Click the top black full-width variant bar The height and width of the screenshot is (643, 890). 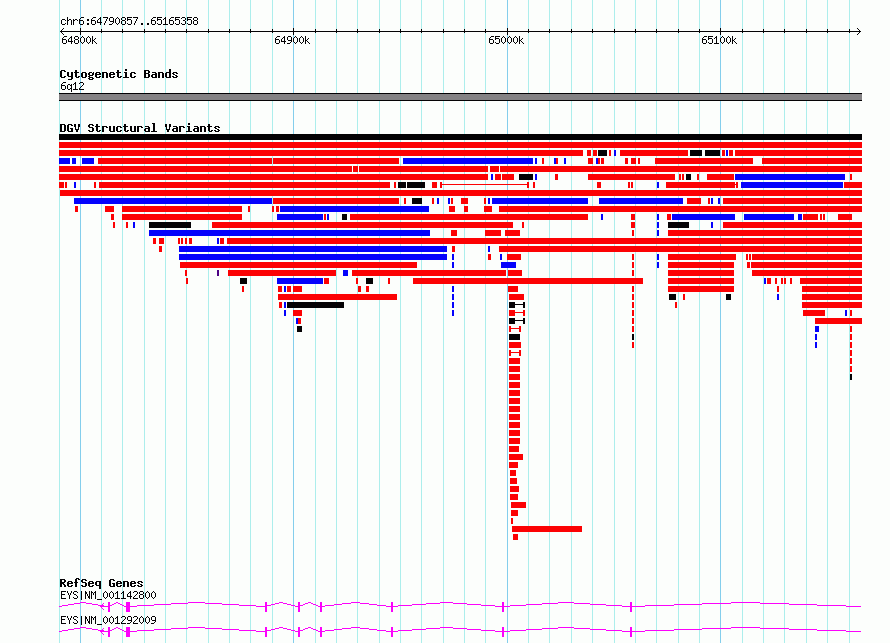click(460, 137)
